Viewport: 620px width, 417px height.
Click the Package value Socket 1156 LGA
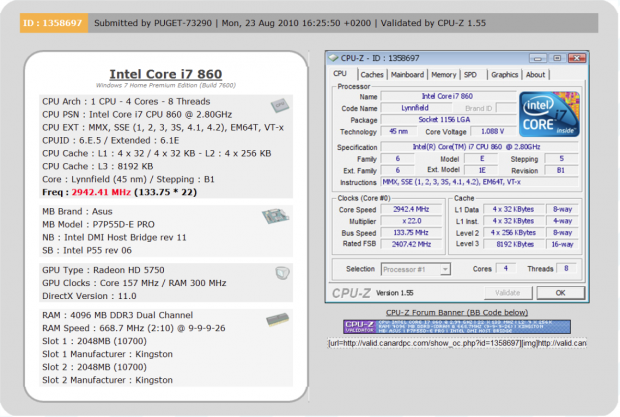pyautogui.click(x=448, y=120)
